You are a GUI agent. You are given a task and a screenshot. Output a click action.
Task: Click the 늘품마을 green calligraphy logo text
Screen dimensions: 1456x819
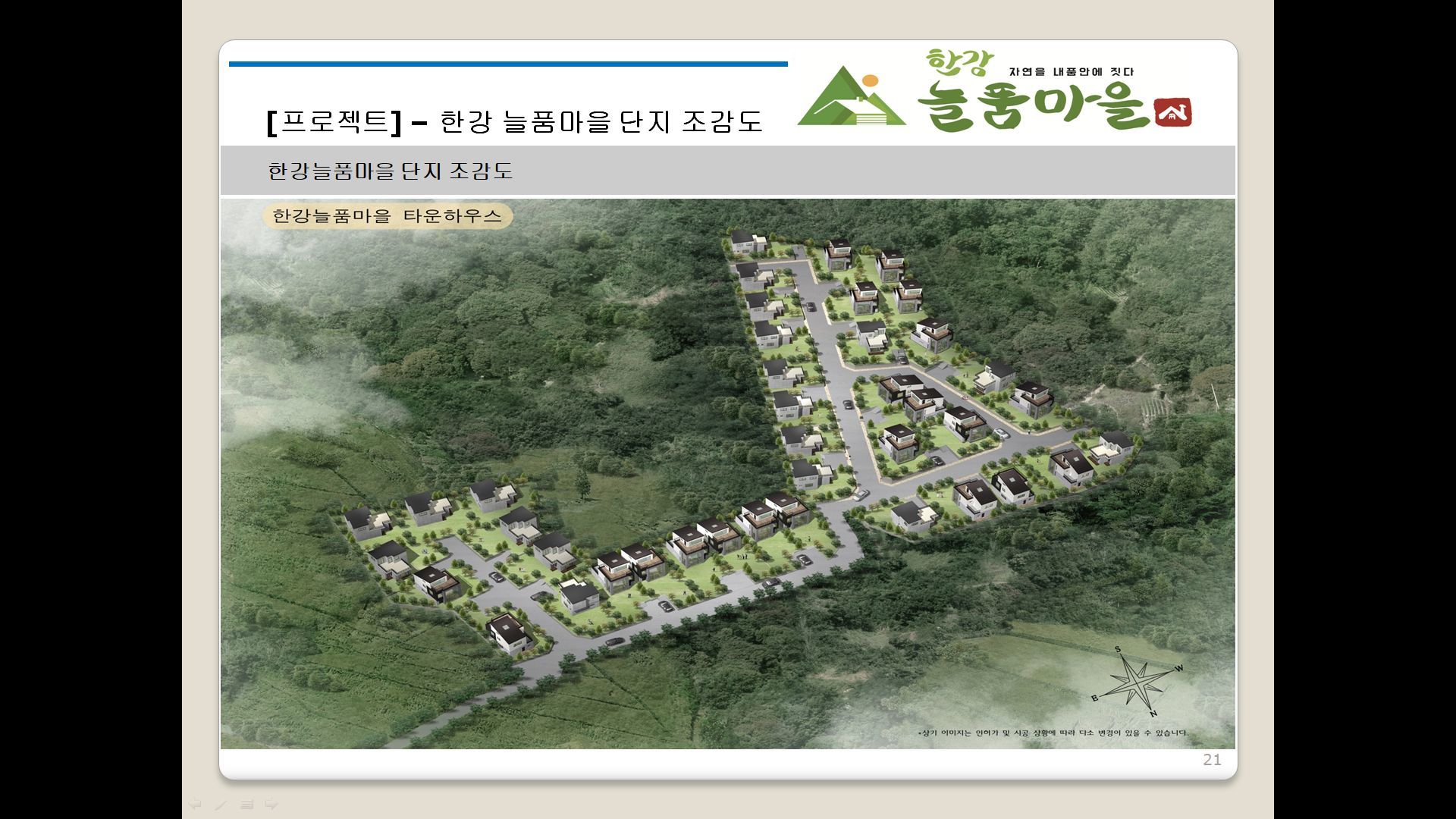[1033, 108]
